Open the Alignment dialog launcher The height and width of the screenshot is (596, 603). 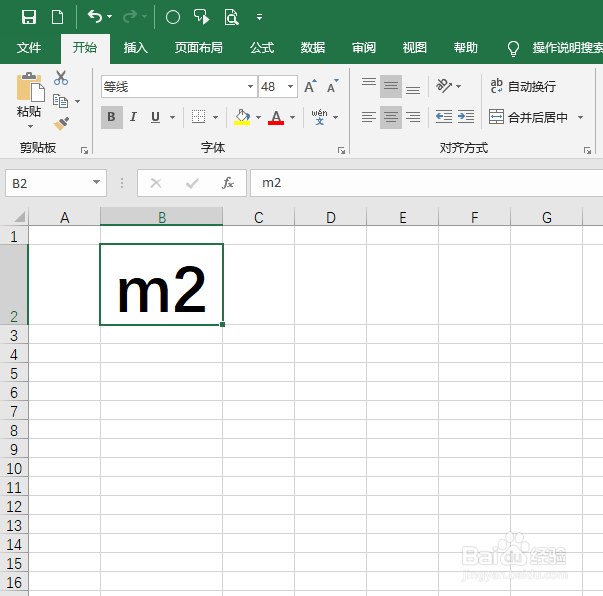[x=587, y=150]
